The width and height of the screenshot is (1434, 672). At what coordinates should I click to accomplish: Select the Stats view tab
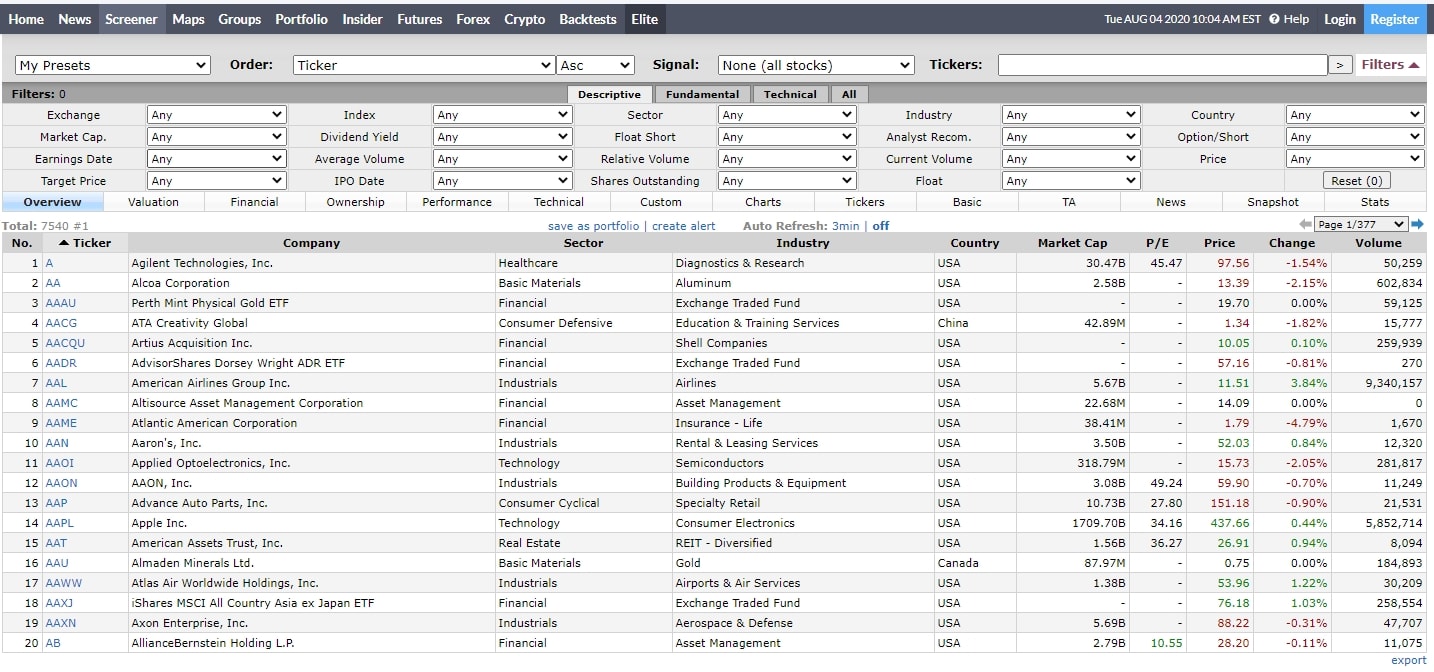coord(1375,202)
